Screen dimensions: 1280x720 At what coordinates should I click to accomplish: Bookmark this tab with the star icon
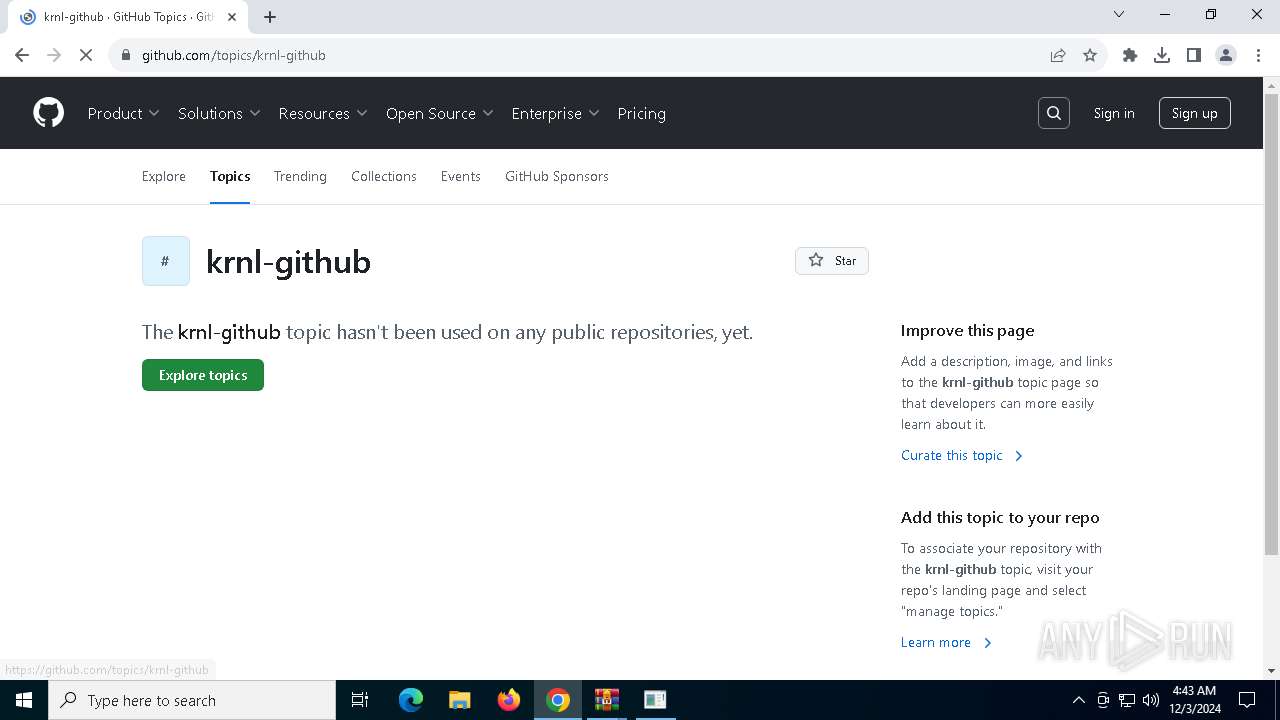coord(1090,55)
